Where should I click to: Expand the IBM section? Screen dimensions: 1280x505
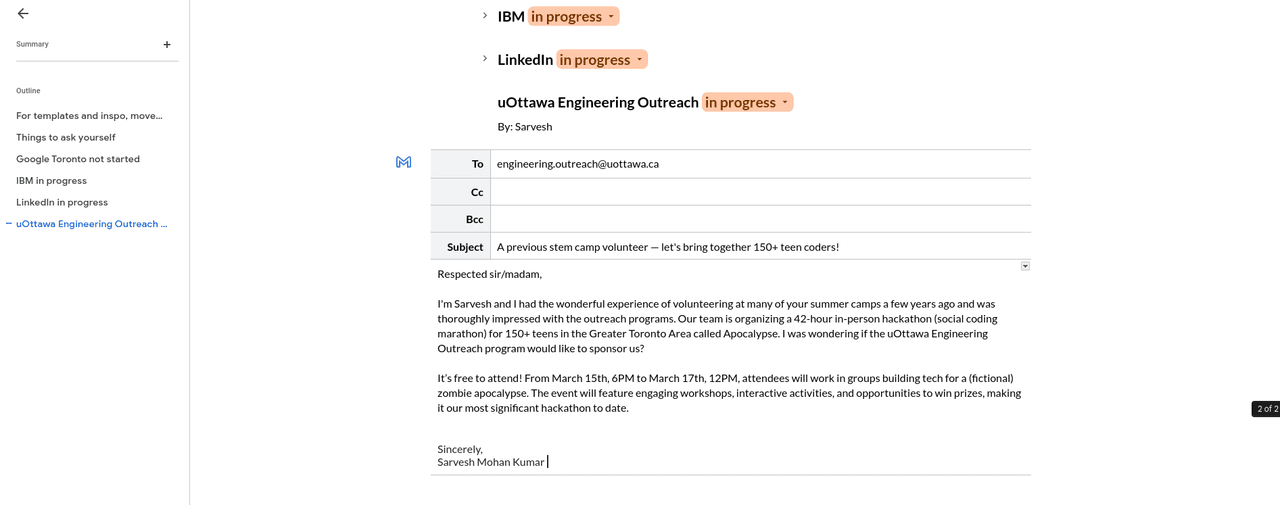click(485, 16)
